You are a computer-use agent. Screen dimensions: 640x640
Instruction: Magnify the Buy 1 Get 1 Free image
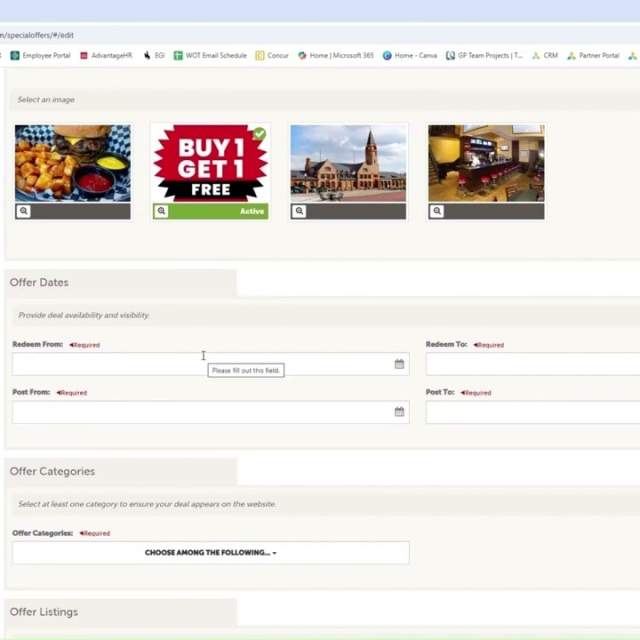[162, 211]
